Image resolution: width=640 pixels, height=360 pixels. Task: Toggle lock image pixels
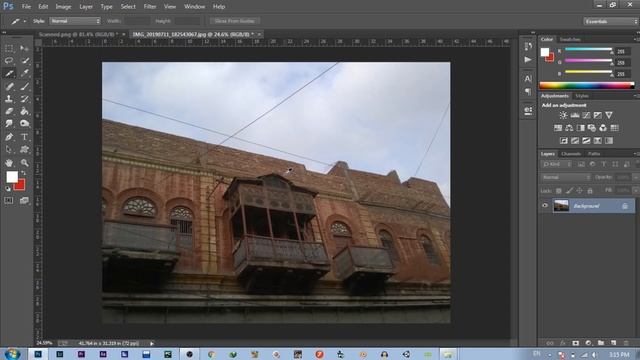pos(569,191)
